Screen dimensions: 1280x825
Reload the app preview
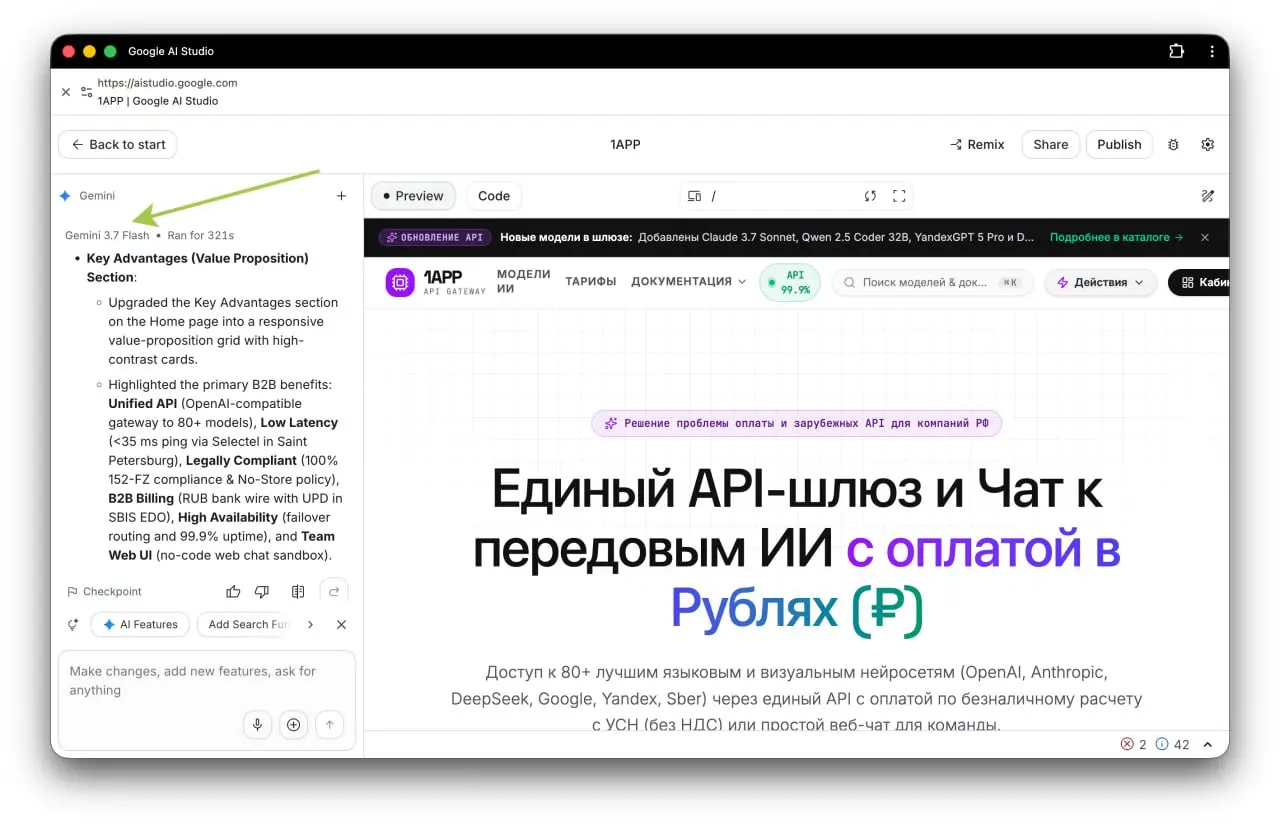point(870,196)
